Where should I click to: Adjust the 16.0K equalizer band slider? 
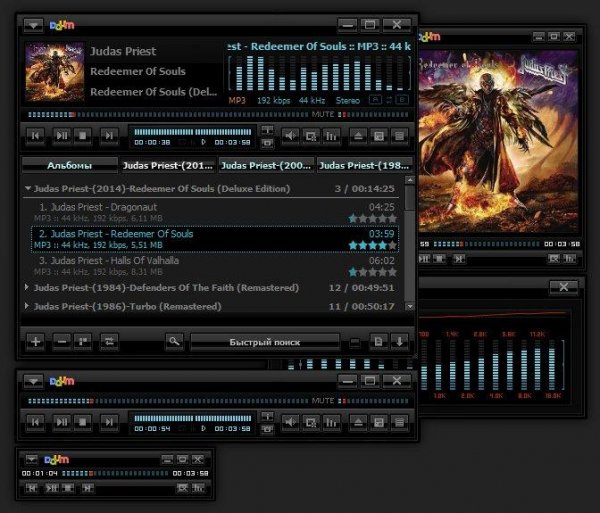(551, 365)
